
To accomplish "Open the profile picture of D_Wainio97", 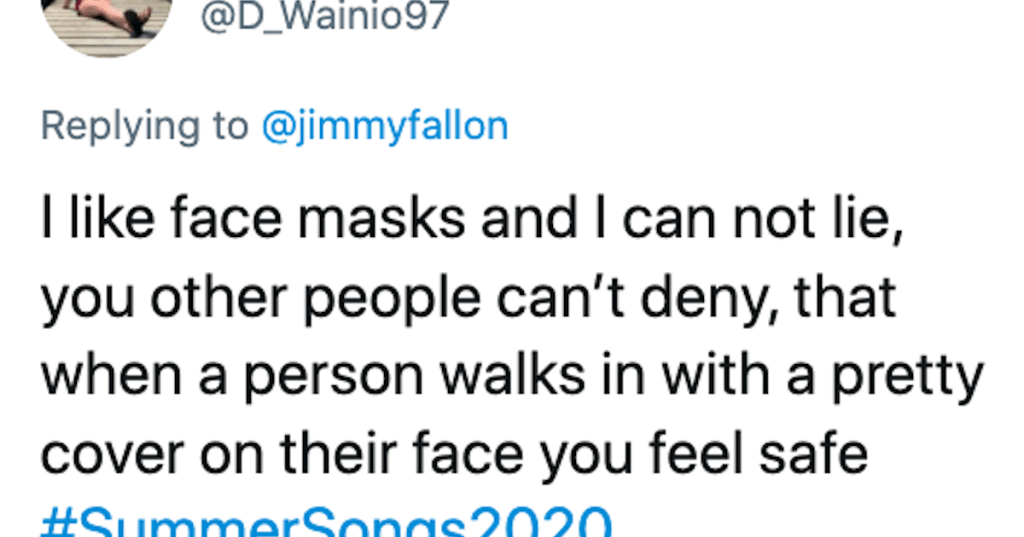I will pos(108,22).
